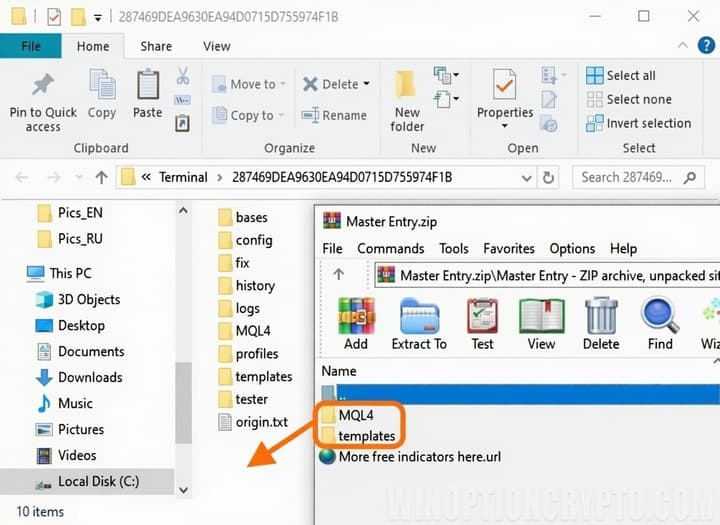
Task: Expand the Properties dropdown arrow
Action: [x=505, y=126]
